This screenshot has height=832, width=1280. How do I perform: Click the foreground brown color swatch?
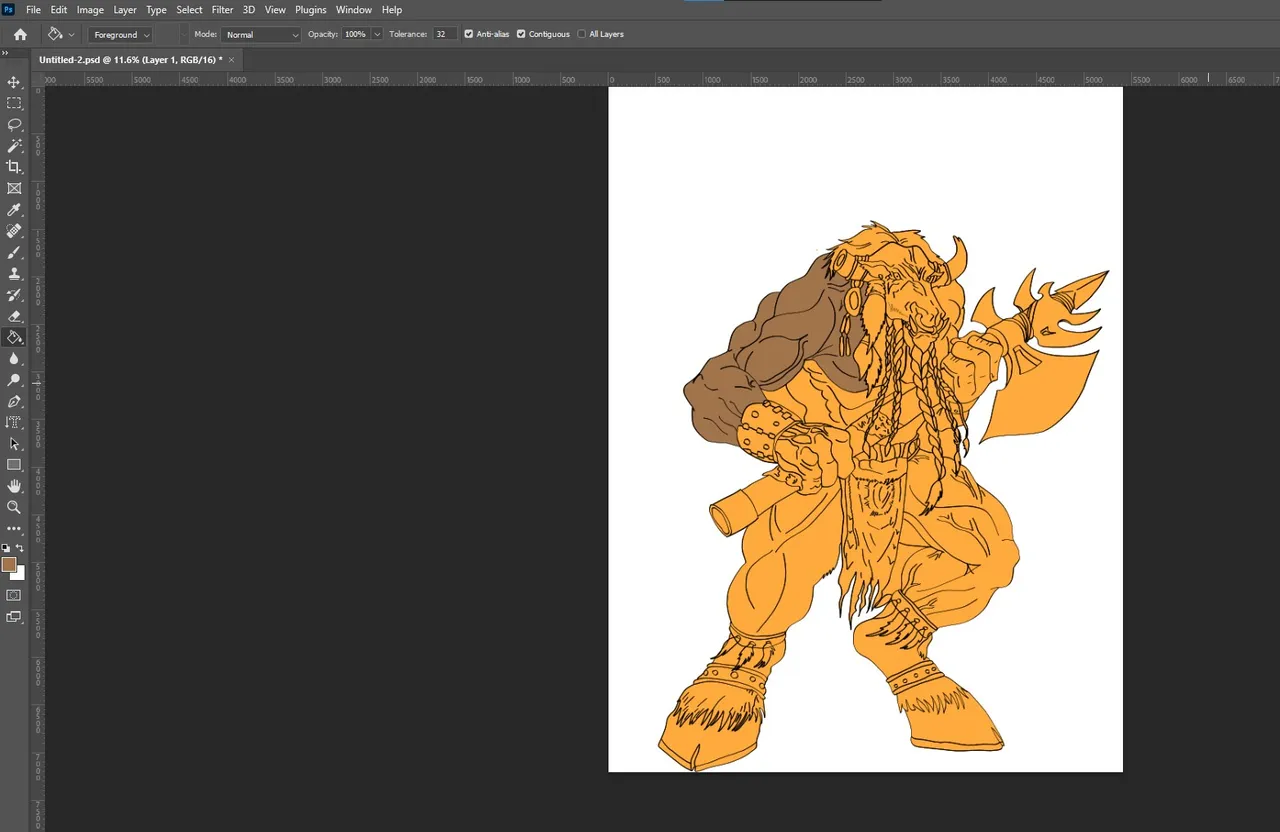[x=9, y=564]
